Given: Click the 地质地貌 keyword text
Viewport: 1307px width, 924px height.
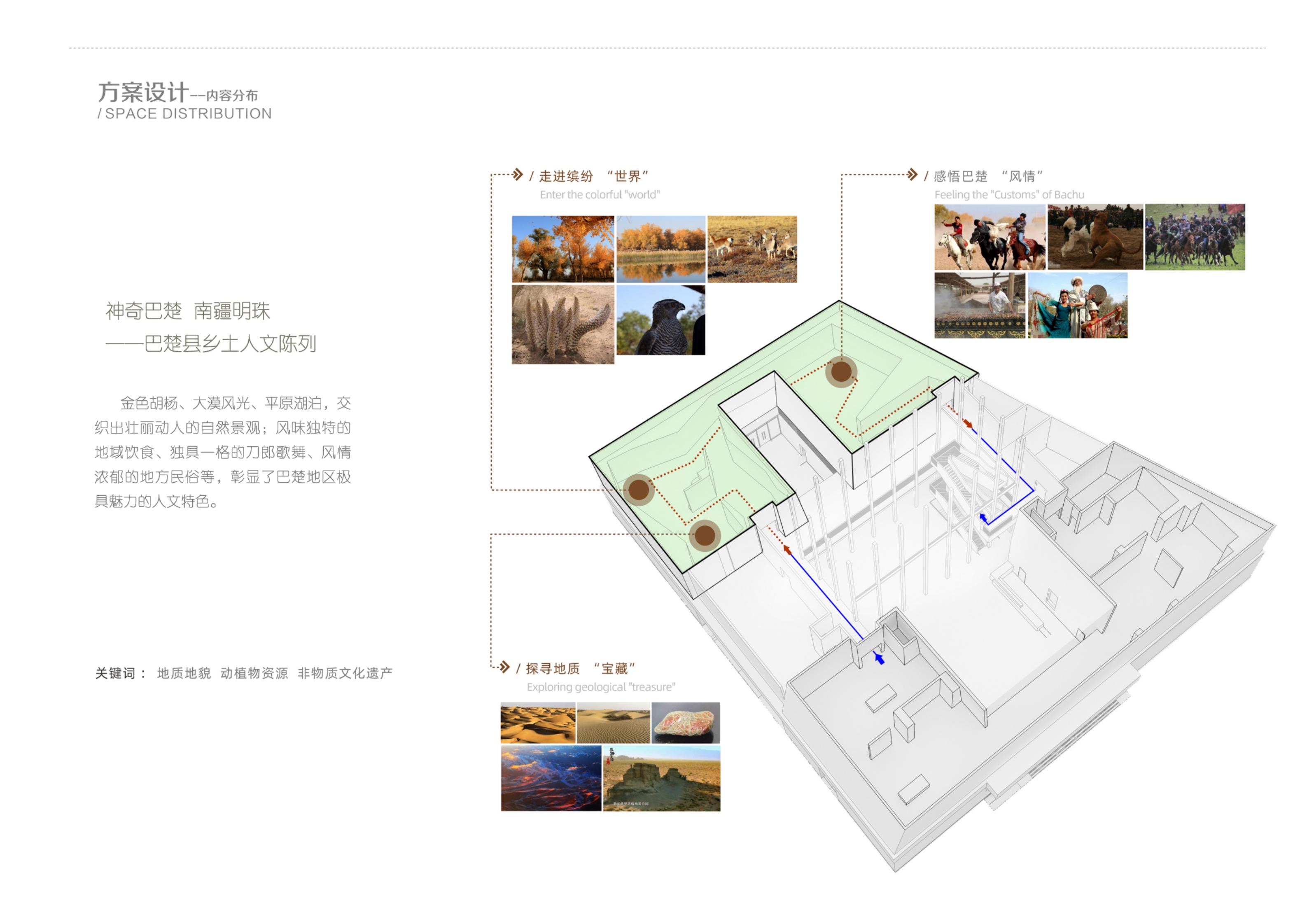Looking at the screenshot, I should tap(184, 673).
